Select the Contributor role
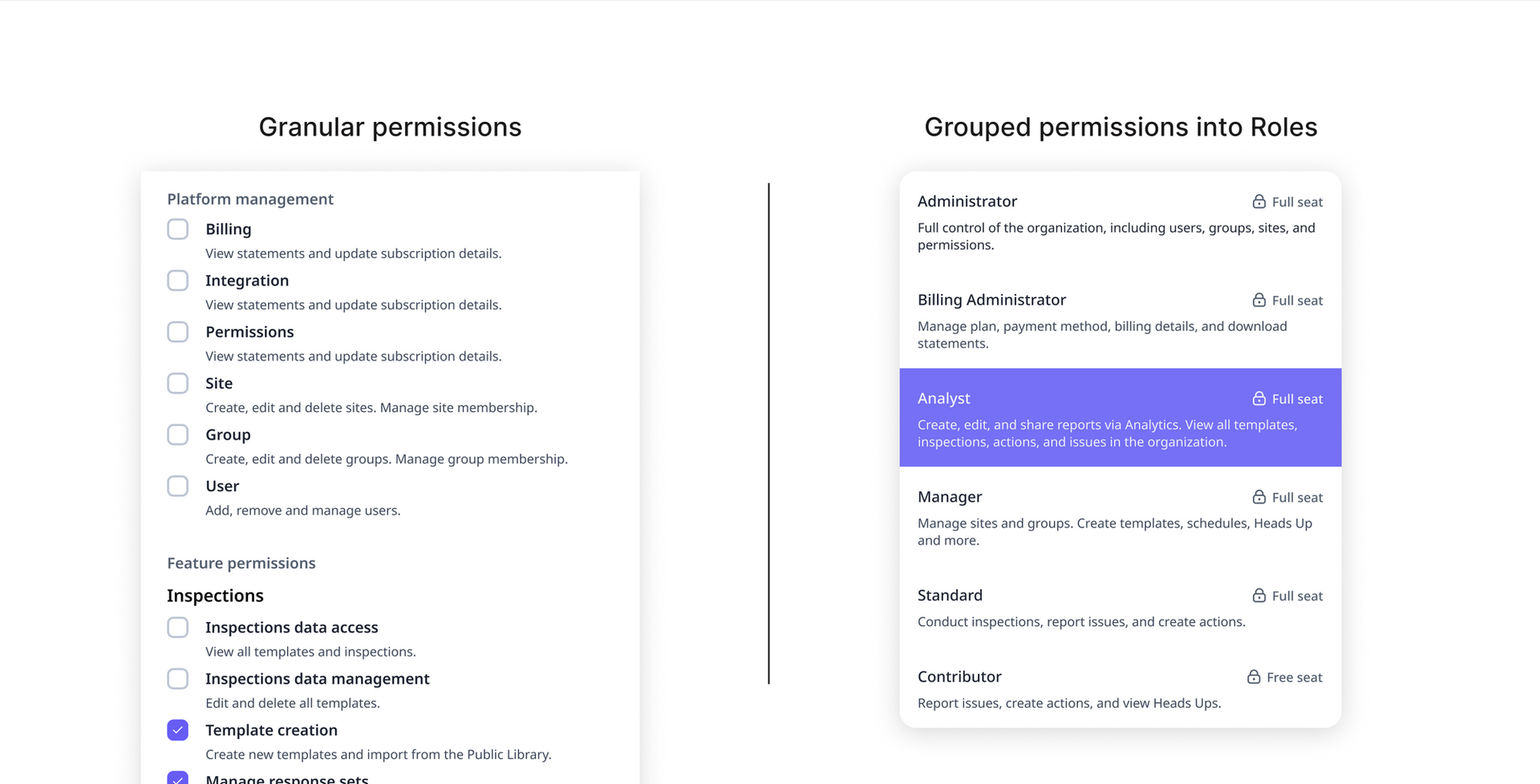 tap(1120, 689)
